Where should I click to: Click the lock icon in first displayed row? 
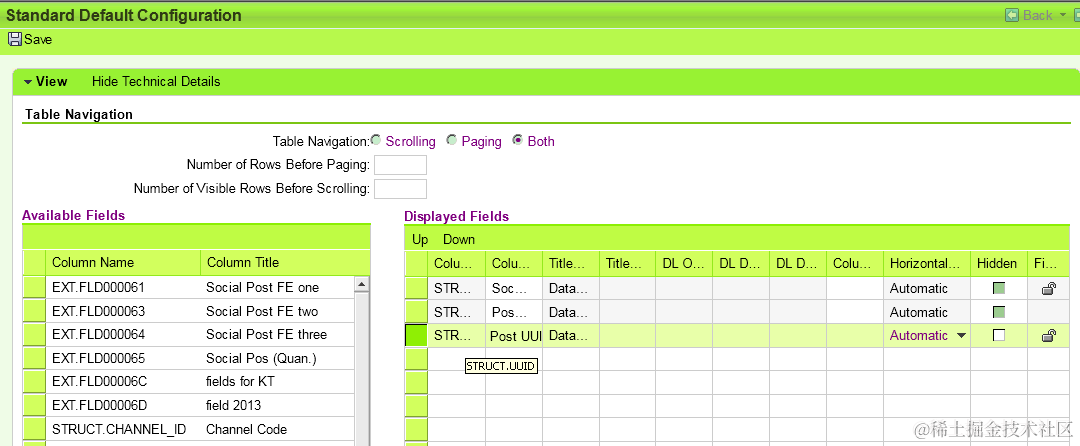coord(1048,289)
